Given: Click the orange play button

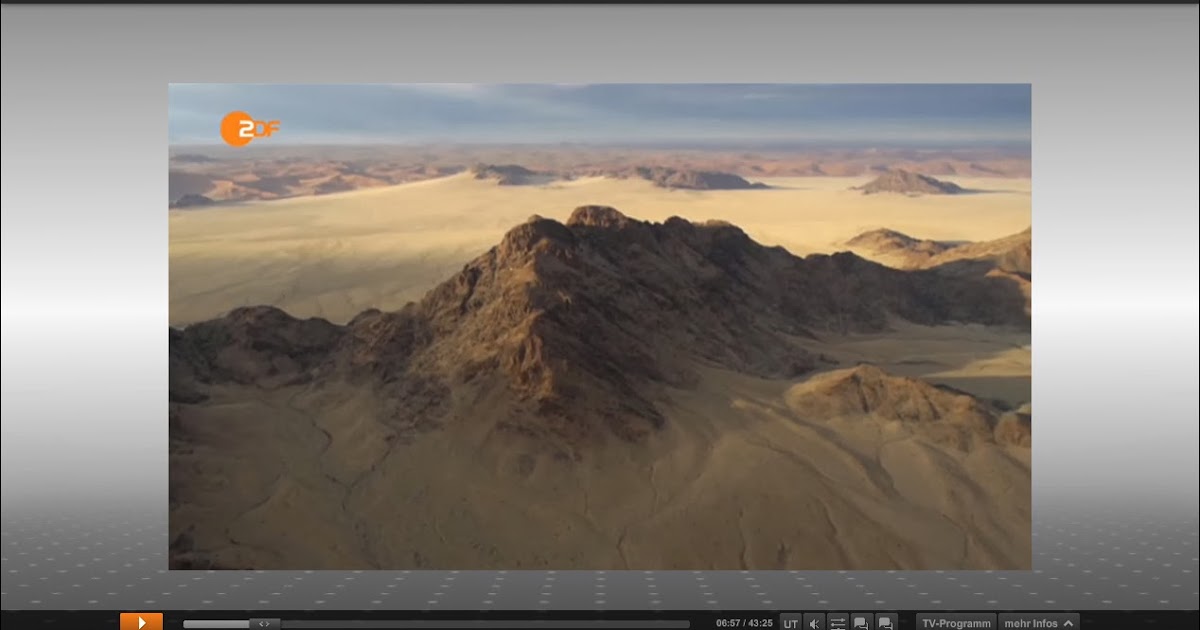Looking at the screenshot, I should coord(143,622).
